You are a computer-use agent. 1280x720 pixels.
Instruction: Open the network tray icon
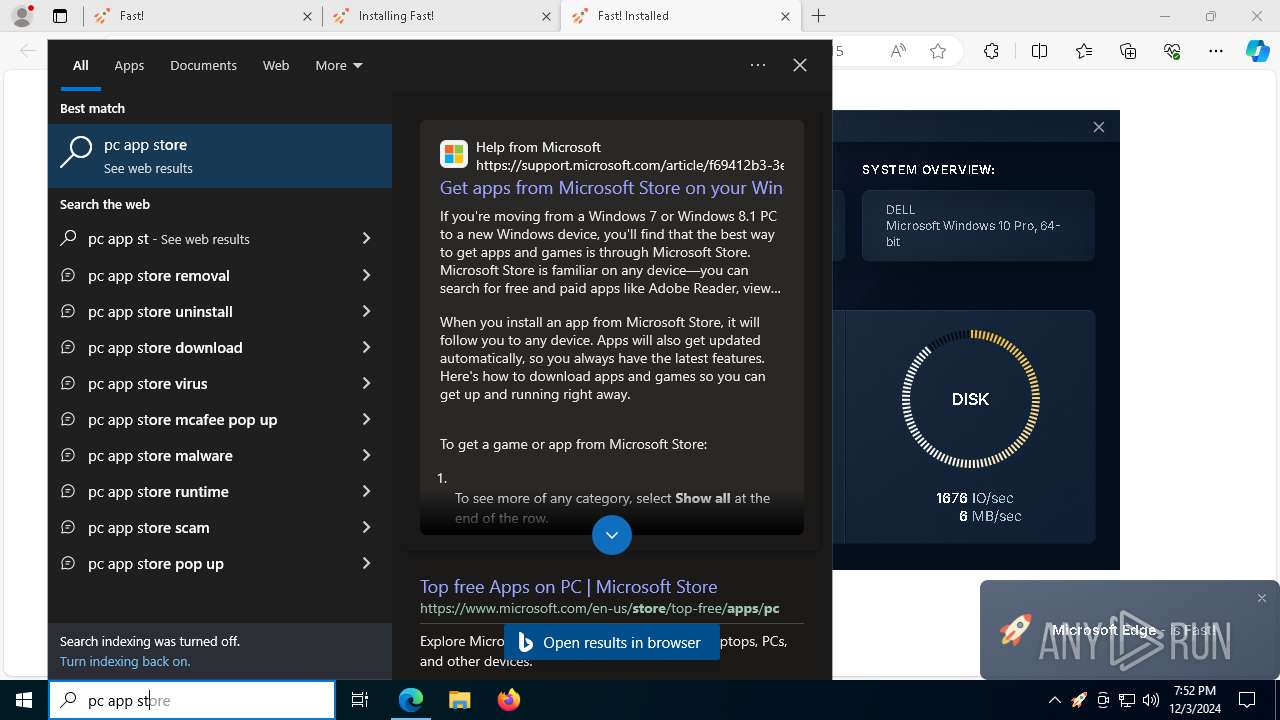(x=1127, y=700)
